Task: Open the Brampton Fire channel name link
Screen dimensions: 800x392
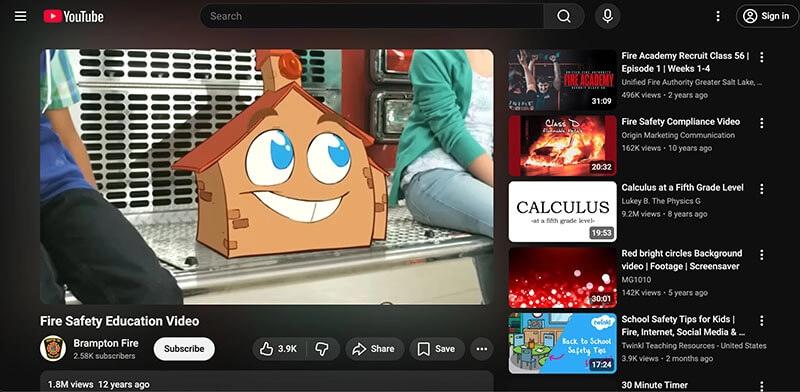Action: point(106,343)
